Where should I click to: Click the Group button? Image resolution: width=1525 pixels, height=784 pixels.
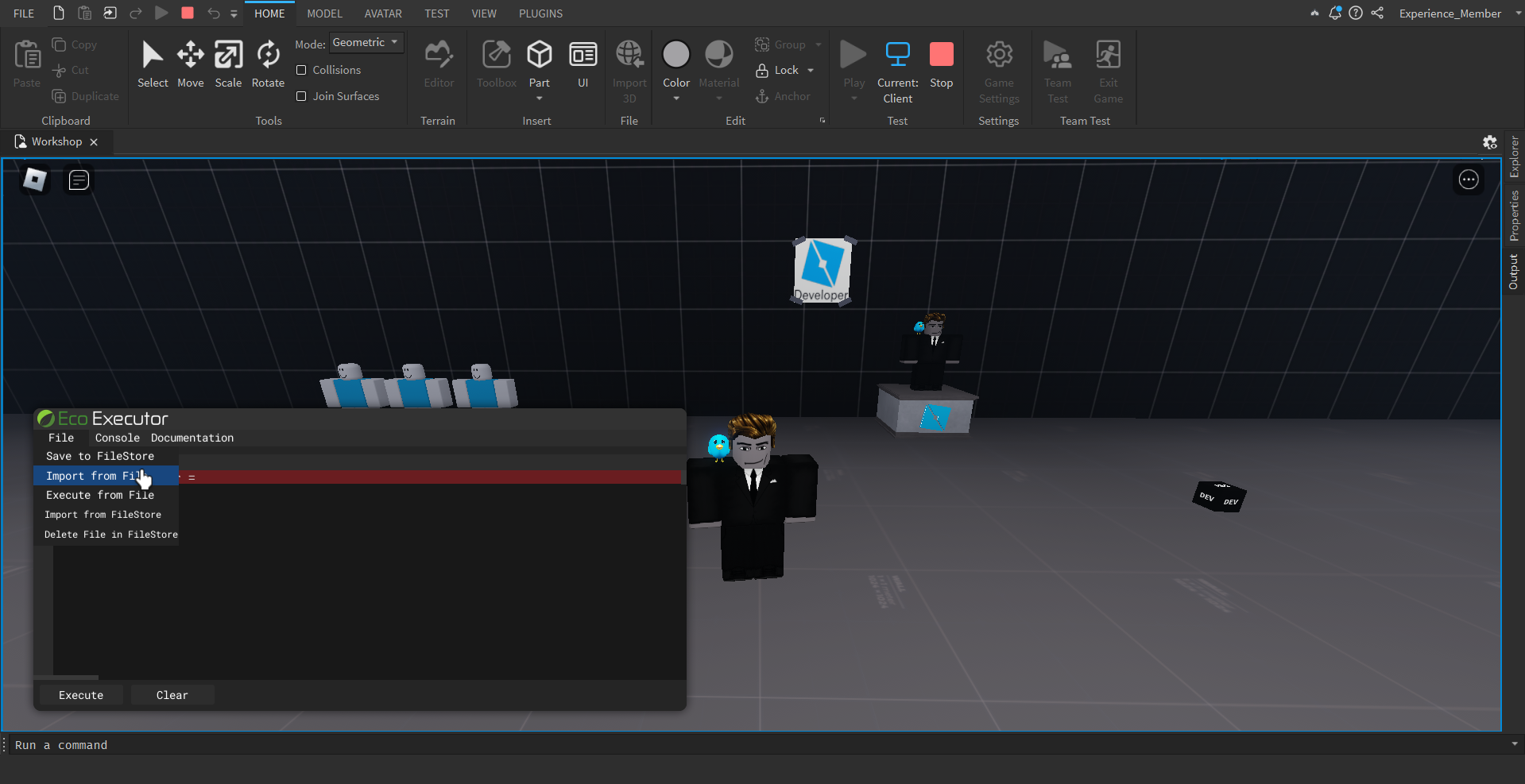click(x=780, y=44)
